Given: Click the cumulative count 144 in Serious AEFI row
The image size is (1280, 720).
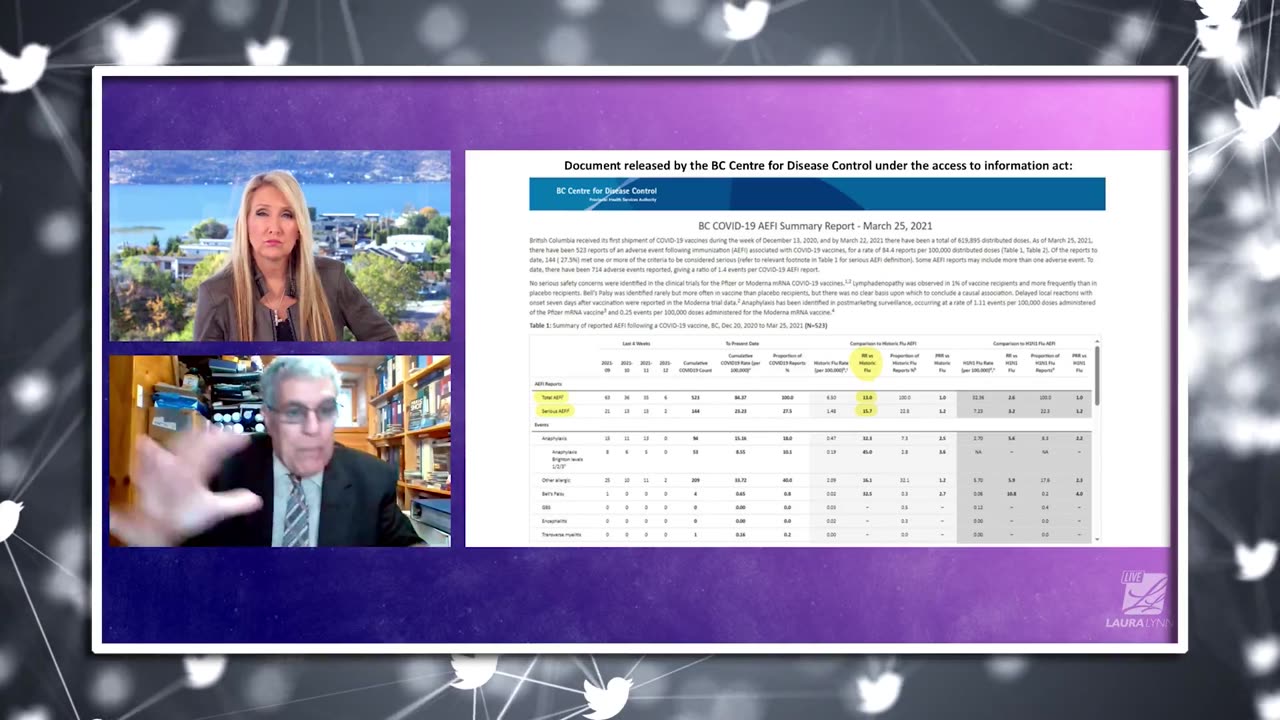Looking at the screenshot, I should click(x=695, y=411).
